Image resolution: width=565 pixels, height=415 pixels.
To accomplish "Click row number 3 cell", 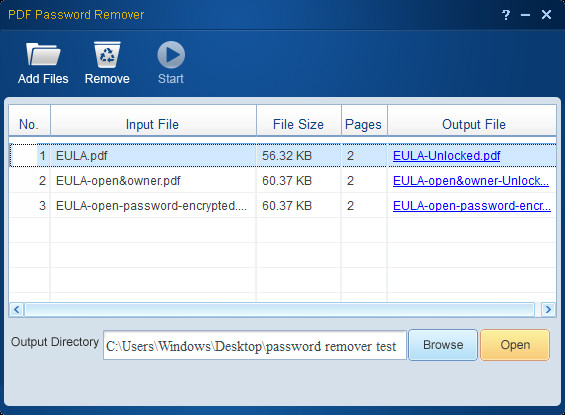I will 30,206.
